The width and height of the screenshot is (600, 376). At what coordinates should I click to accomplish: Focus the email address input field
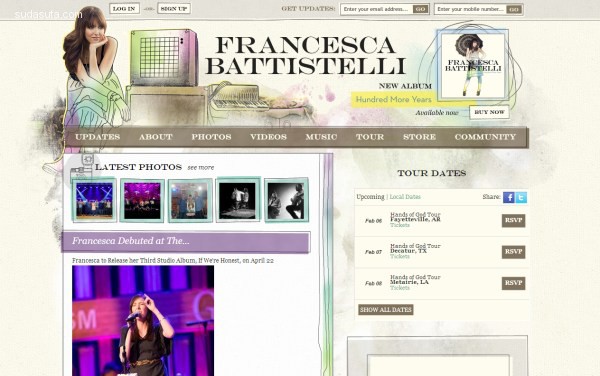[x=377, y=9]
